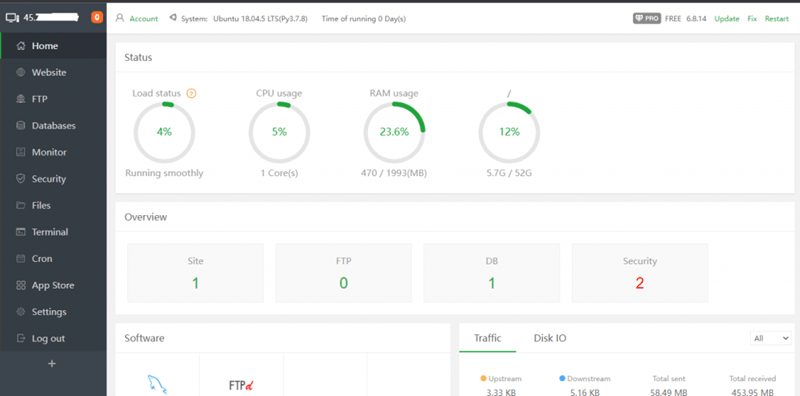Click the CPU usage 5% gauge

point(279,132)
